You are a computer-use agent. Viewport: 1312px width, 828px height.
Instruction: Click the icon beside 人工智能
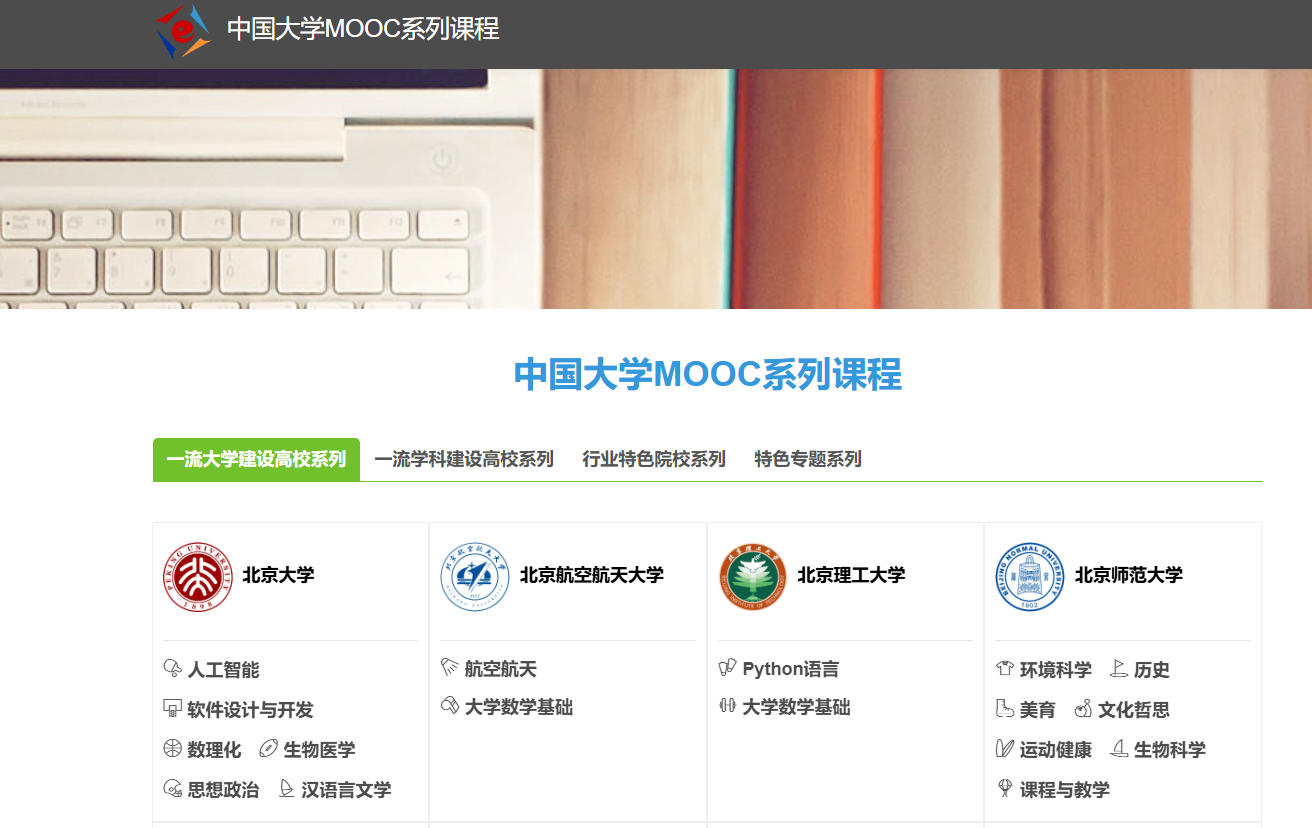(x=172, y=669)
